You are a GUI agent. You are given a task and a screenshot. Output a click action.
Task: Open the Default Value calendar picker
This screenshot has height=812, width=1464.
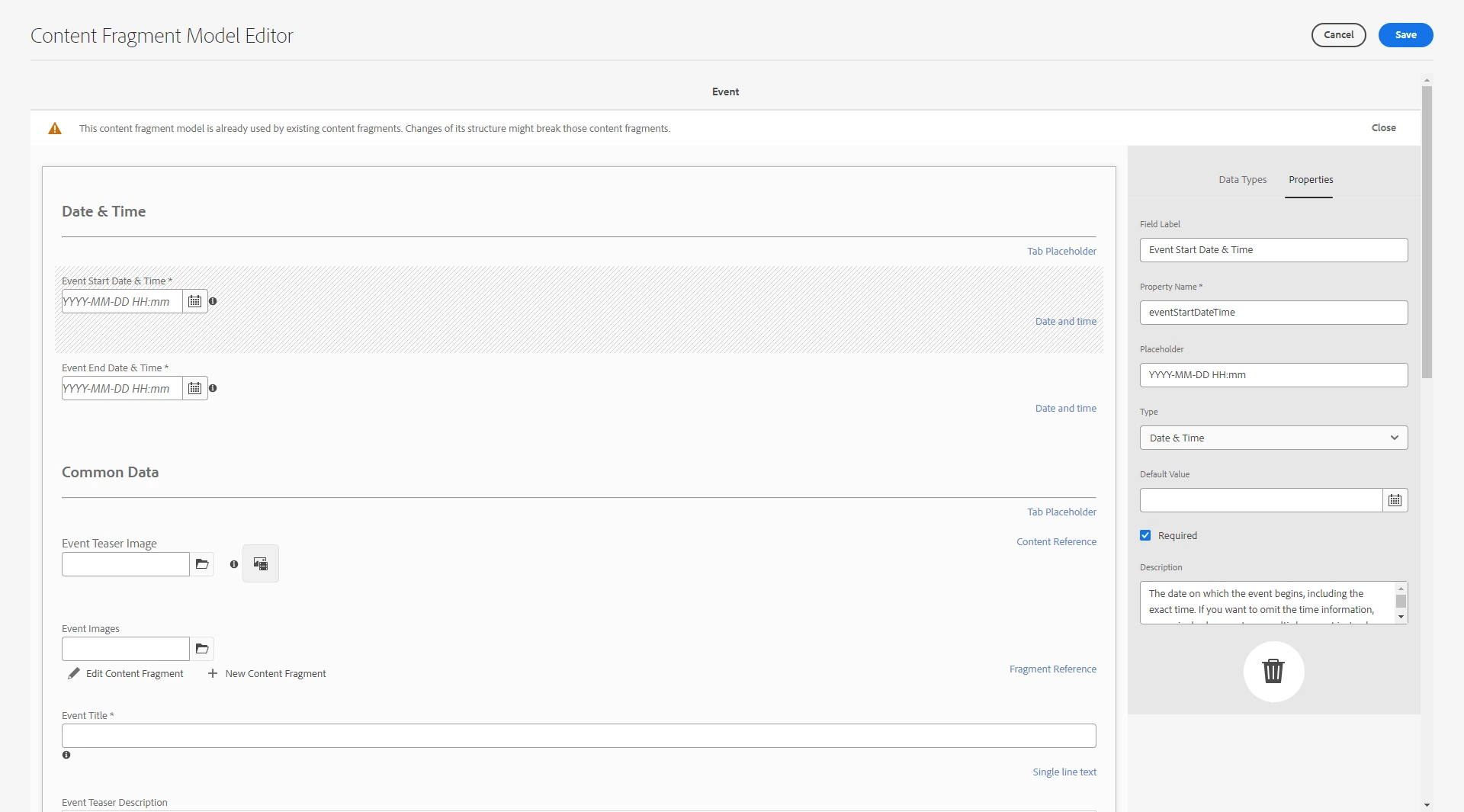tap(1395, 499)
